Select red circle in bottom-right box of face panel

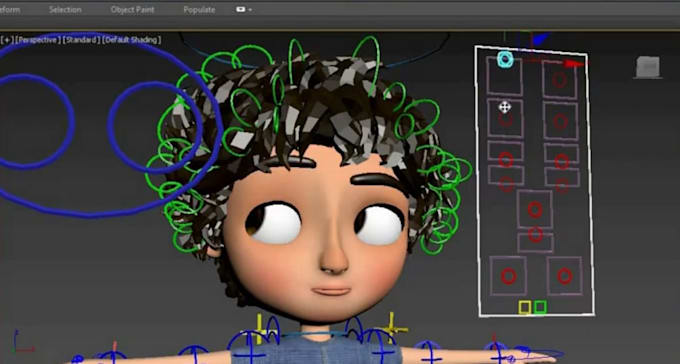564,276
